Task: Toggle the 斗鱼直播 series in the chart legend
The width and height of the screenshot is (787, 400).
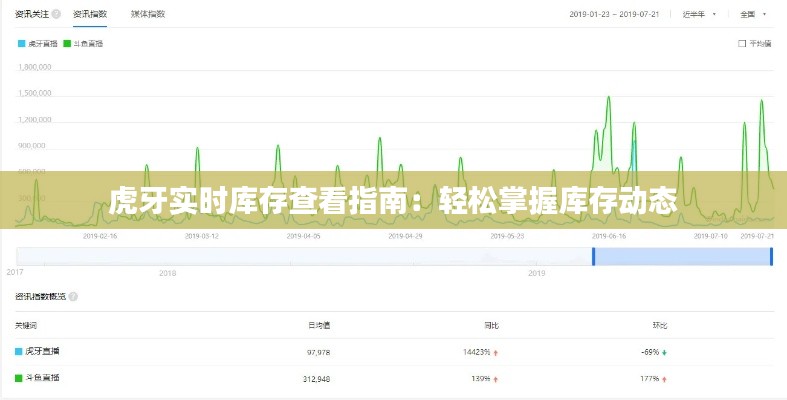Action: point(83,44)
